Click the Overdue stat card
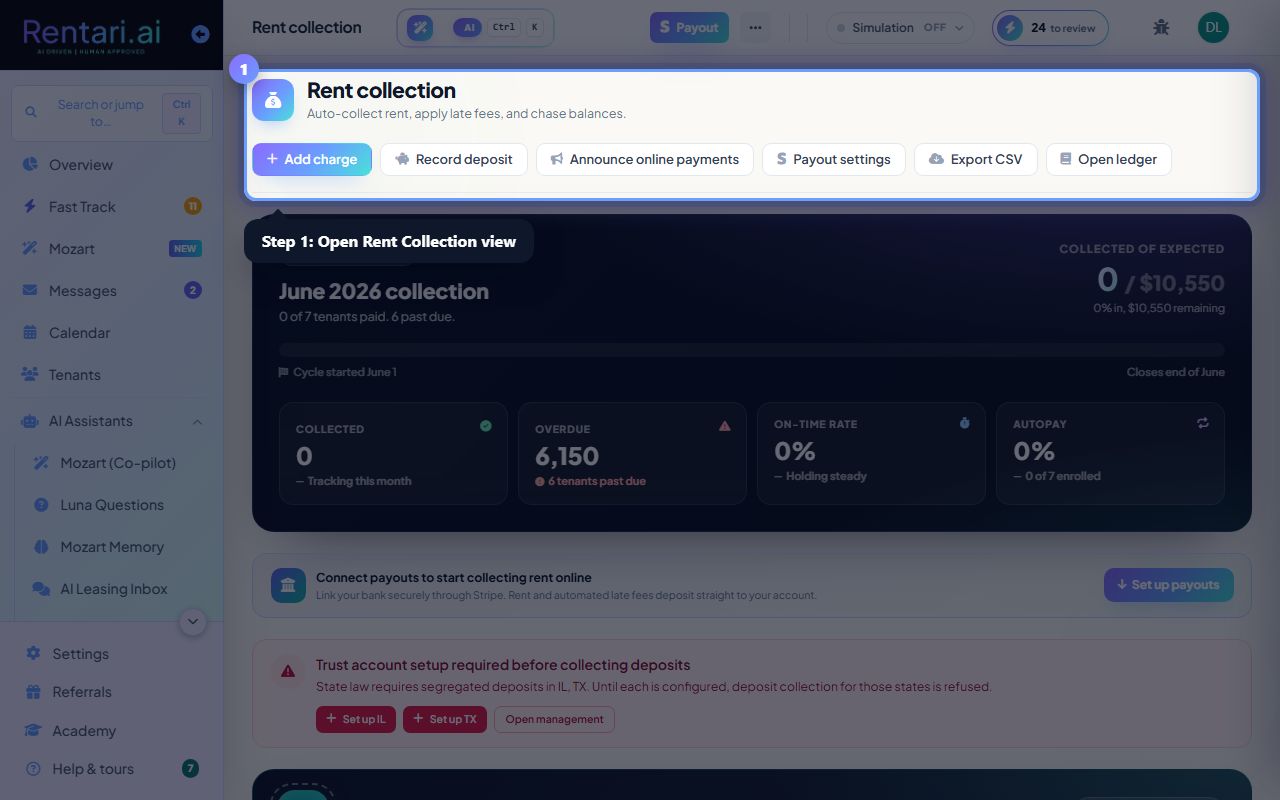Image resolution: width=1280 pixels, height=800 pixels. 632,454
